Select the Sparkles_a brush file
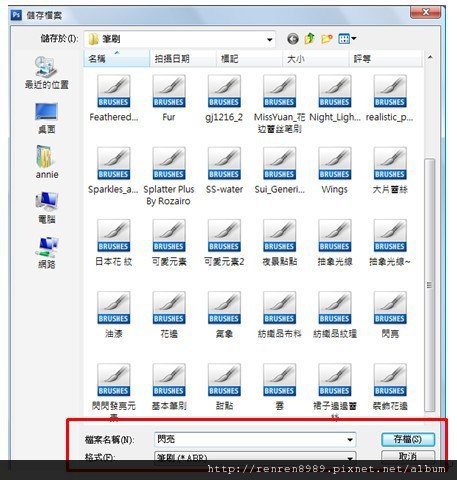The width and height of the screenshot is (457, 480). pos(113,171)
